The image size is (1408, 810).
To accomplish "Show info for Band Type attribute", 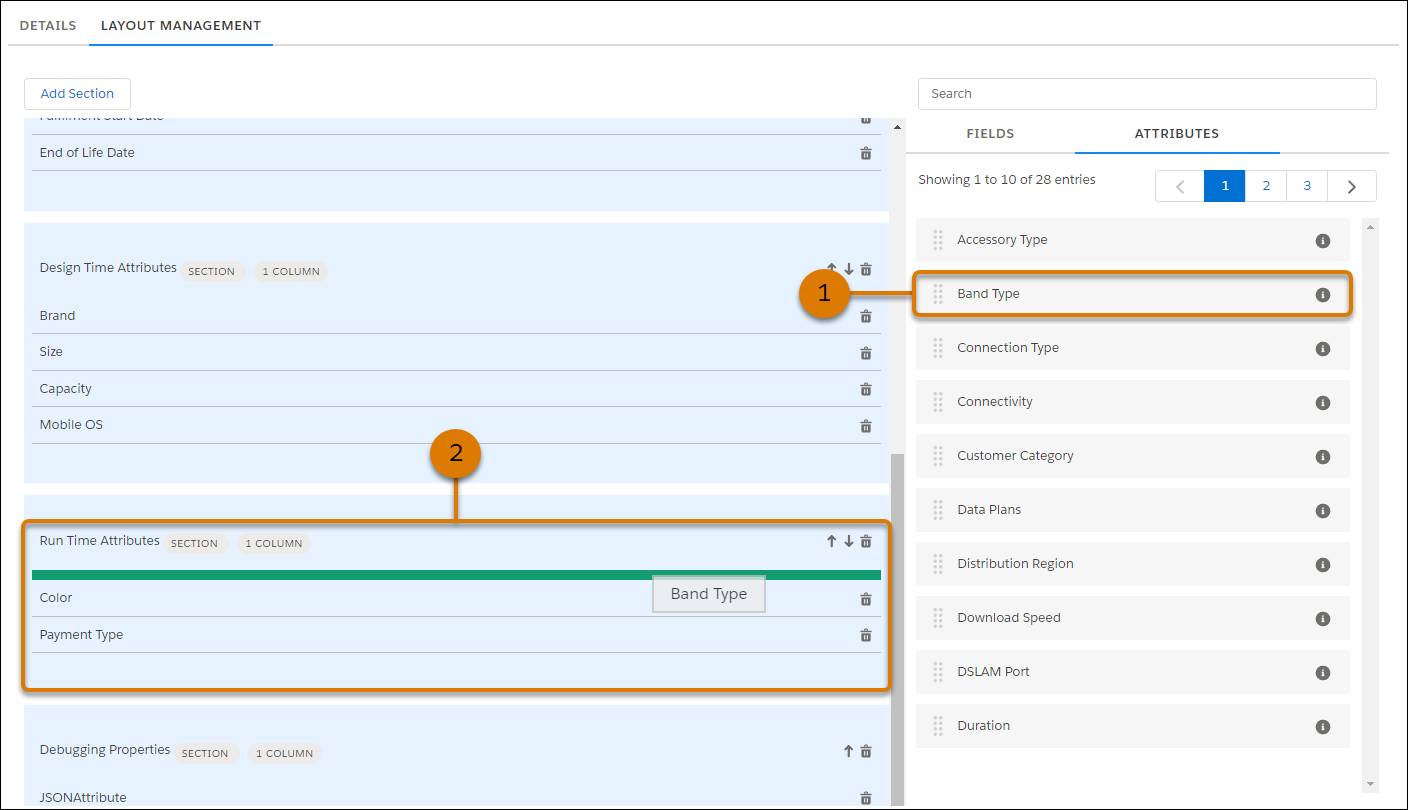I will [x=1323, y=295].
